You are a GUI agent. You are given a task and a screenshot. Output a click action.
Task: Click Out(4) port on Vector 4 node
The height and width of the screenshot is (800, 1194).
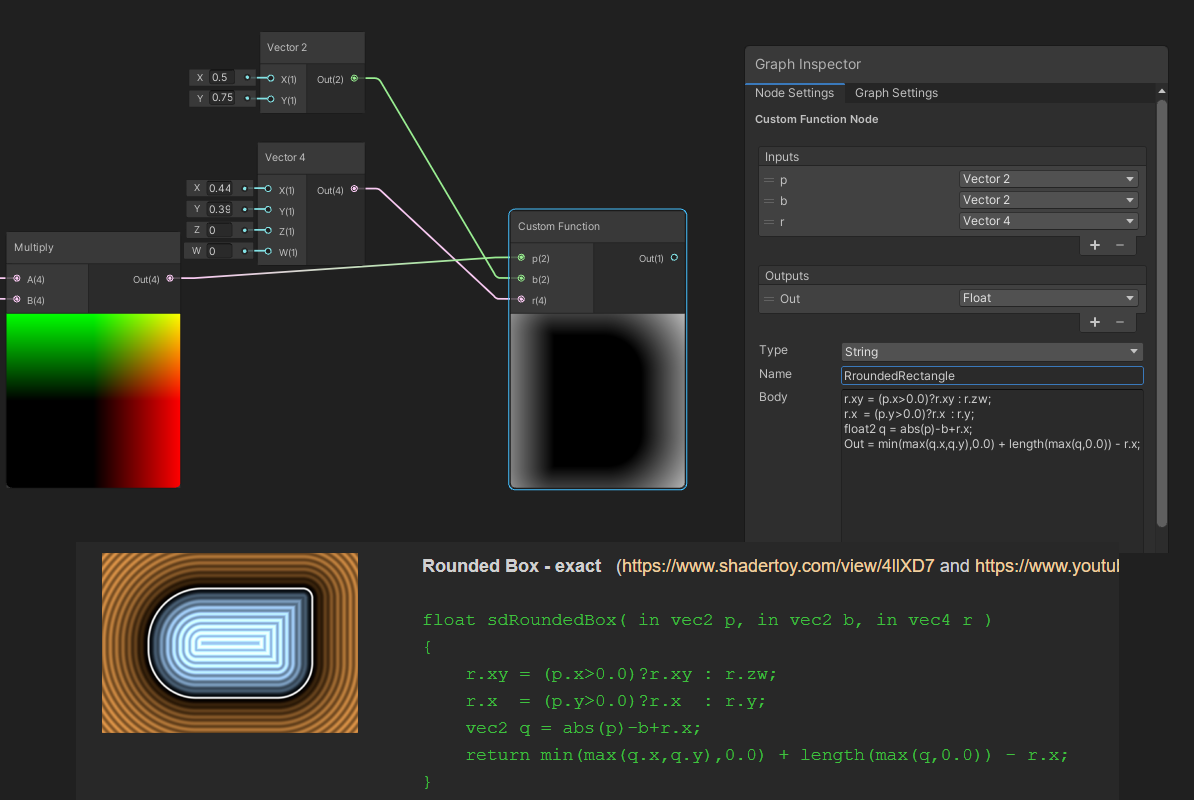355,188
